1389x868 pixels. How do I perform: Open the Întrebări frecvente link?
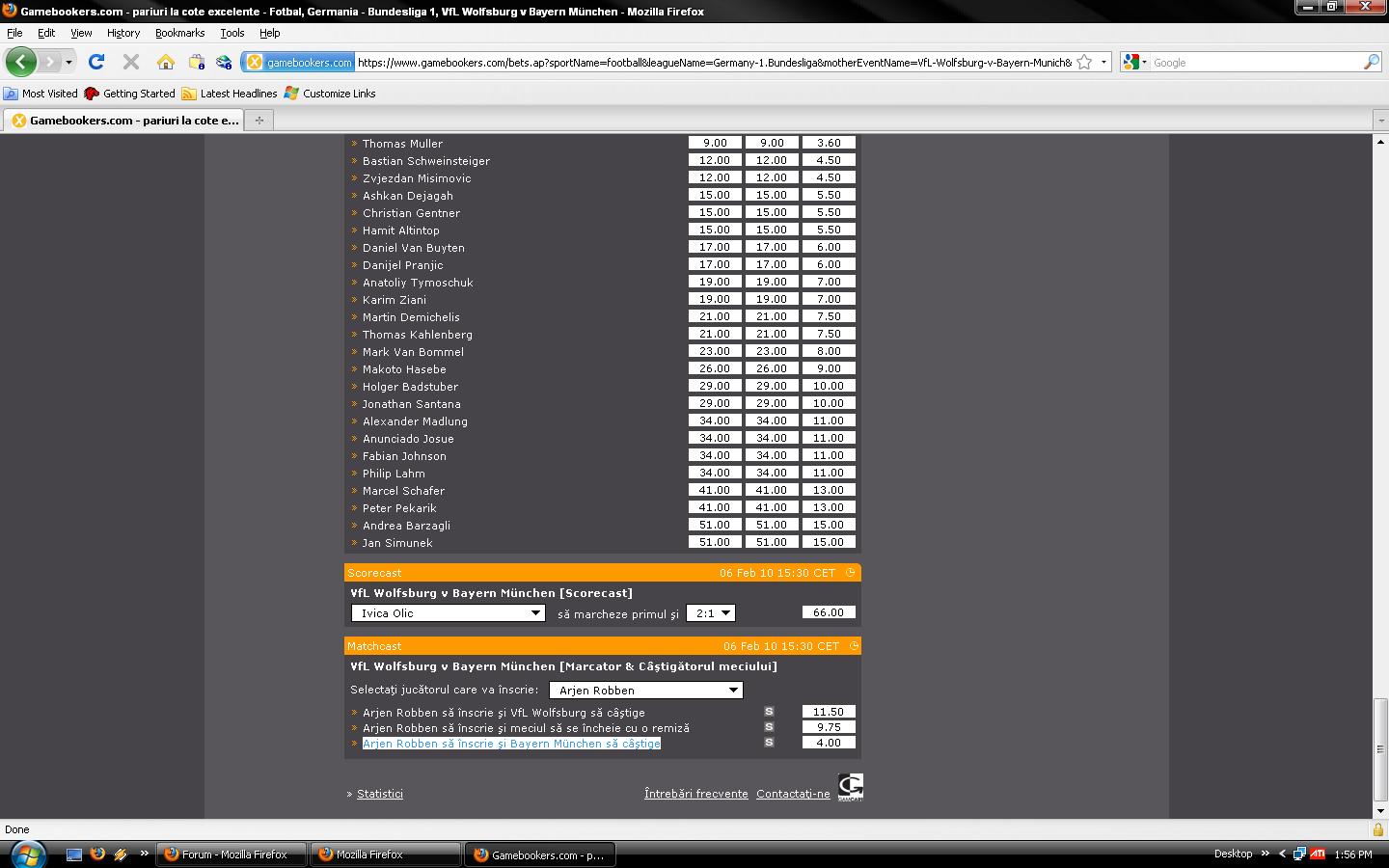pyautogui.click(x=696, y=794)
